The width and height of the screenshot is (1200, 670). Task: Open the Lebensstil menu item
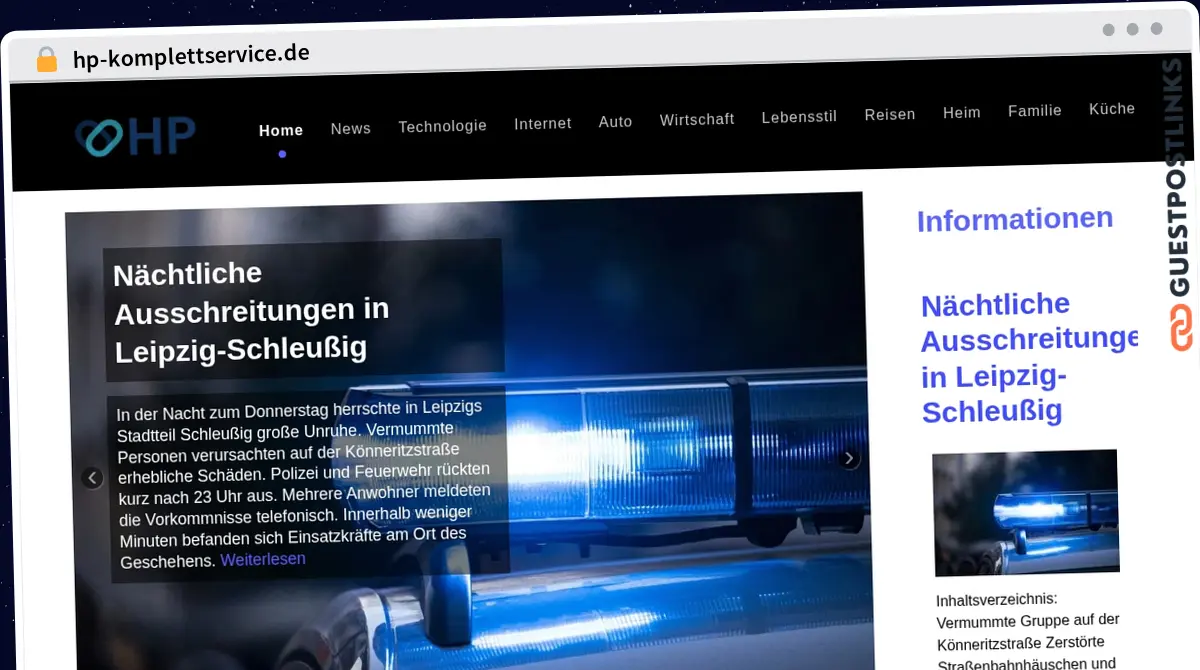point(799,117)
